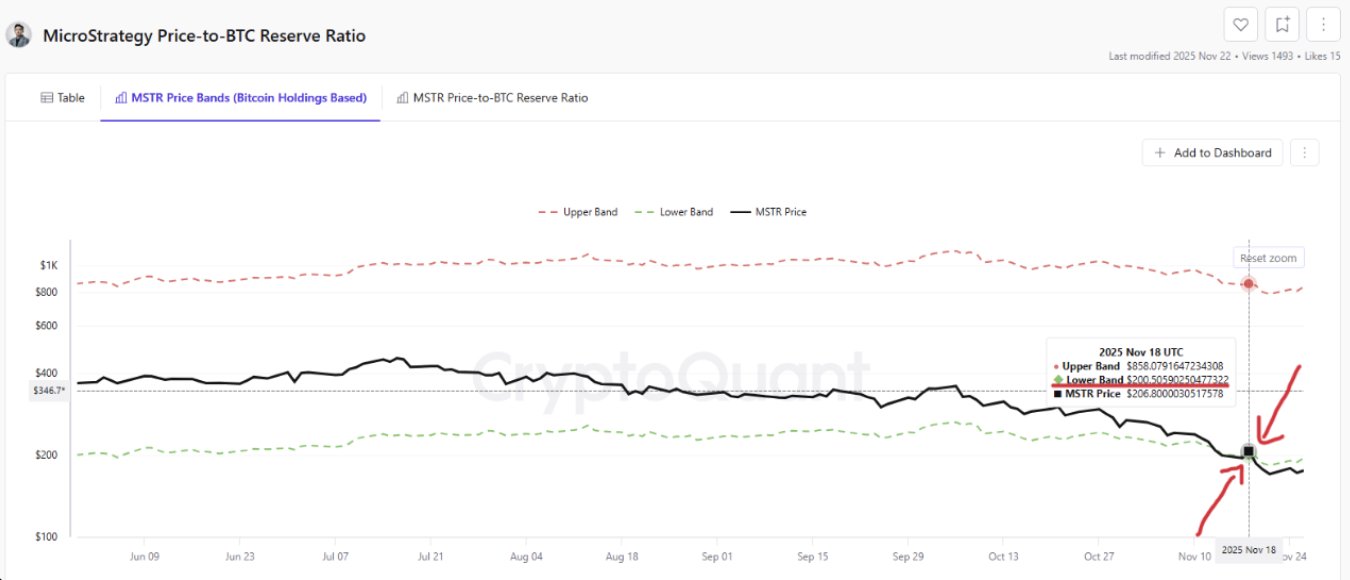Click the Add to Dashboard button
Viewport: 1350px width, 580px height.
(x=1212, y=153)
